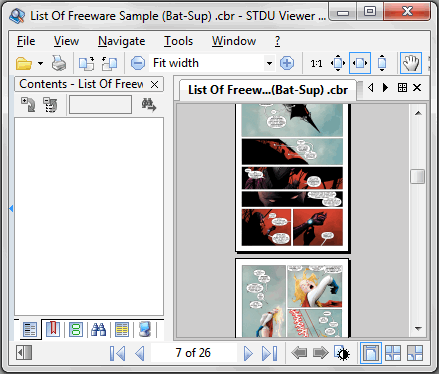
Task: Switch to the computer monitor panel tab
Action: [x=144, y=329]
